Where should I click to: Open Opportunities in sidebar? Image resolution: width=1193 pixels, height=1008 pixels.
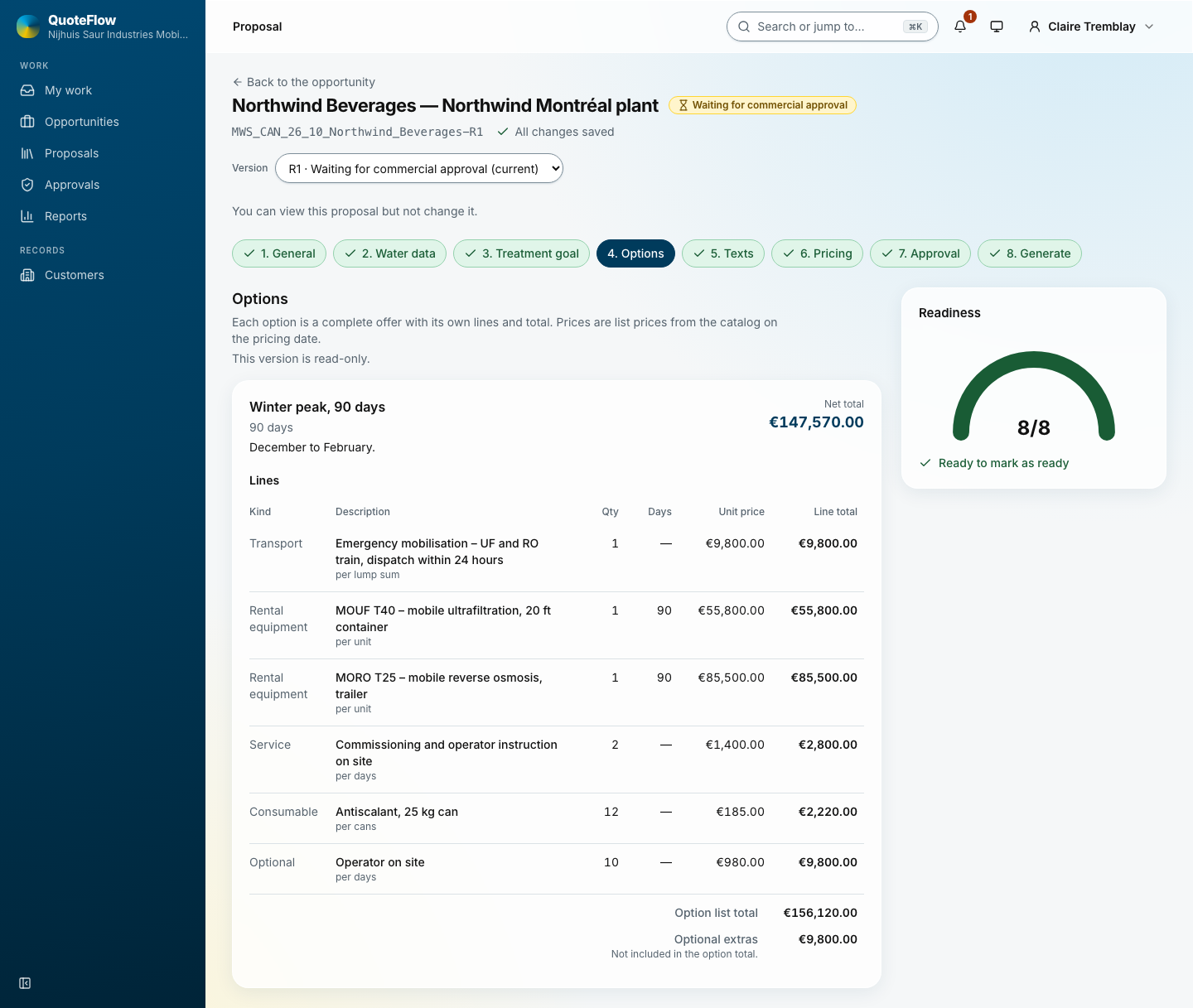[x=103, y=122]
